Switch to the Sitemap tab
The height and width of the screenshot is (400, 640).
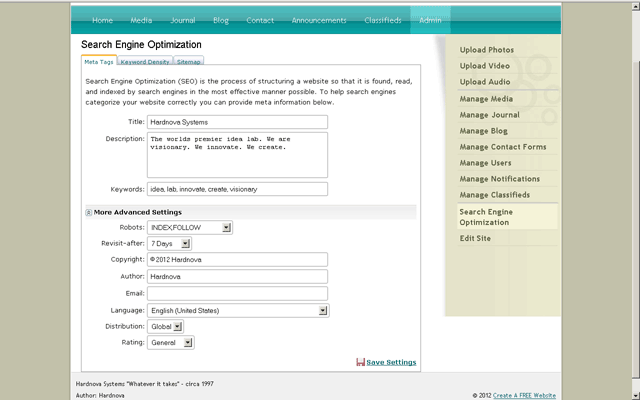pos(189,61)
